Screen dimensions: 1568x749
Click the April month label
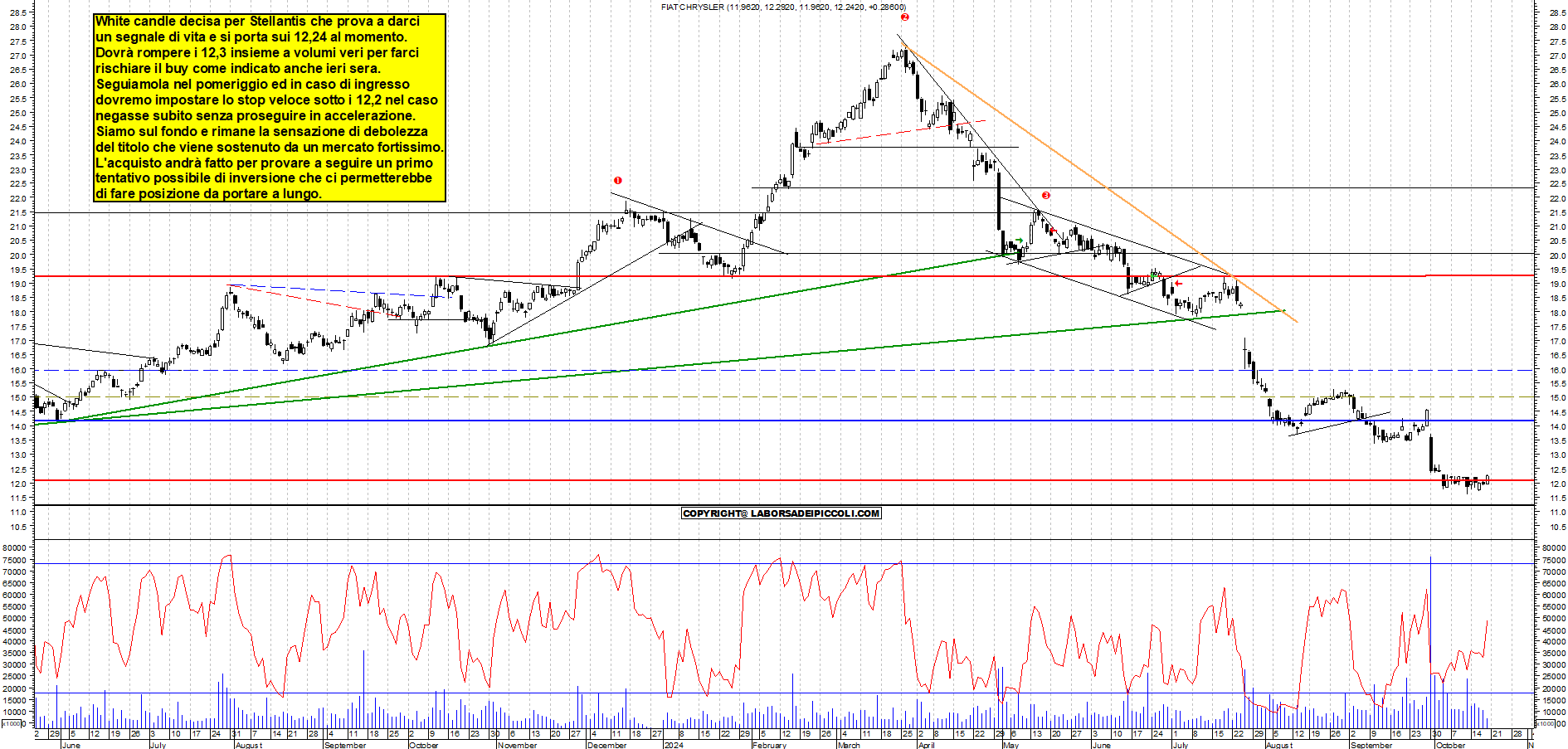tap(926, 745)
